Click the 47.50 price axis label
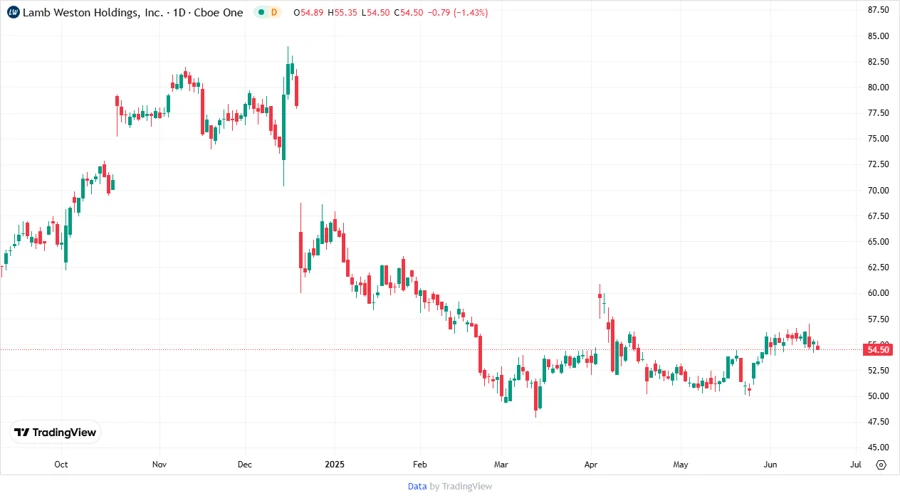This screenshot has width=900, height=498. click(x=878, y=421)
